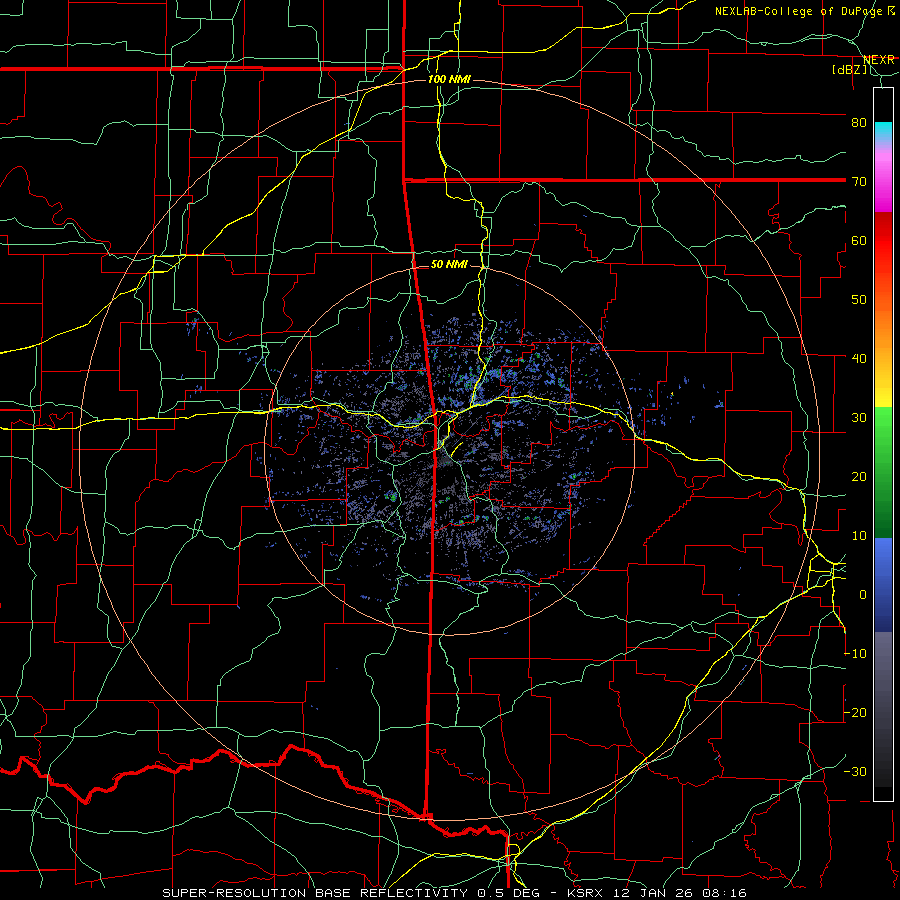The width and height of the screenshot is (900, 900).
Task: Click the 20 value on the dBZ scale
Action: [x=859, y=476]
